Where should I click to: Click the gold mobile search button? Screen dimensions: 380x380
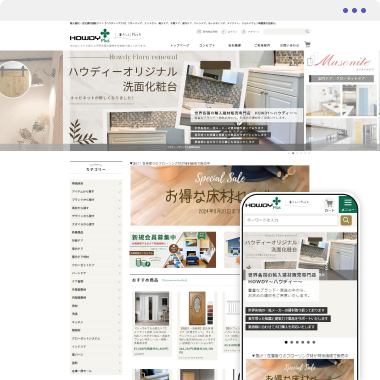pyautogui.click(x=346, y=220)
